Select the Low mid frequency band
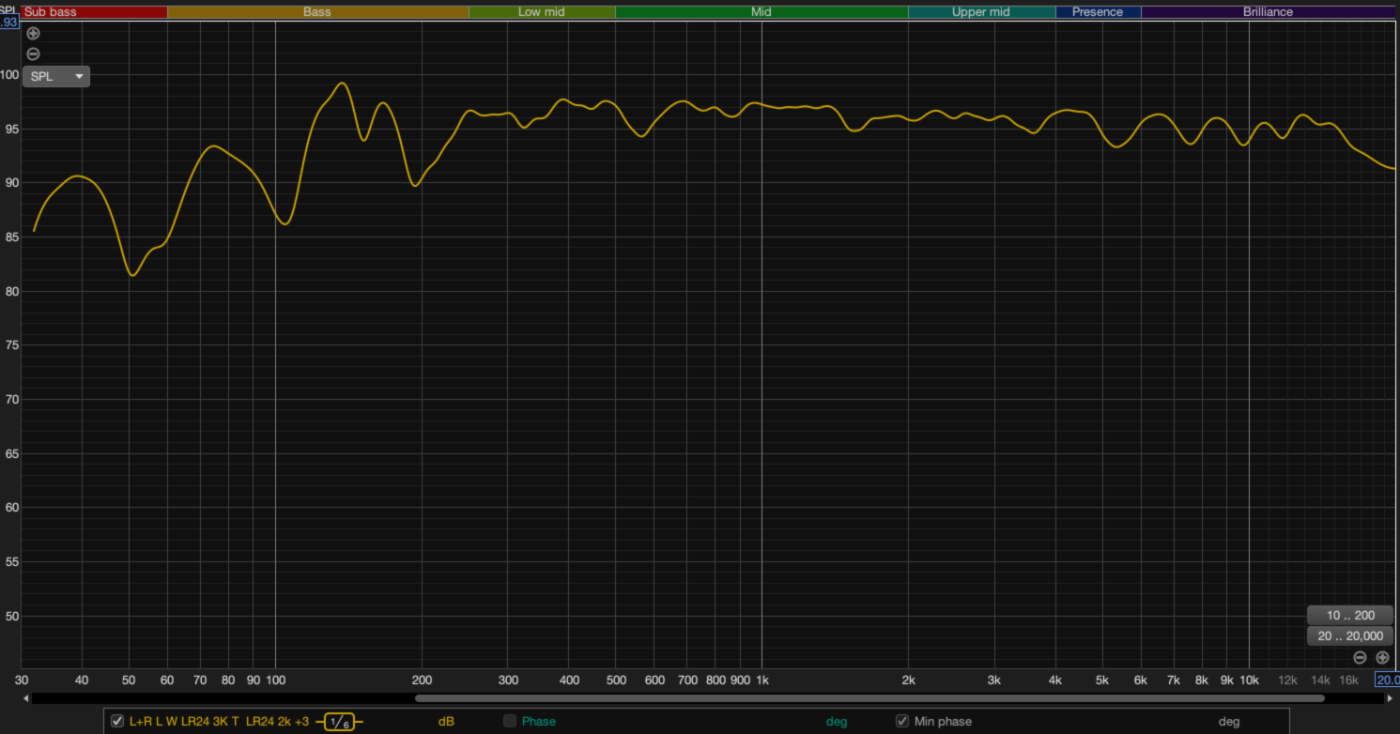The height and width of the screenshot is (734, 1400). (x=541, y=12)
